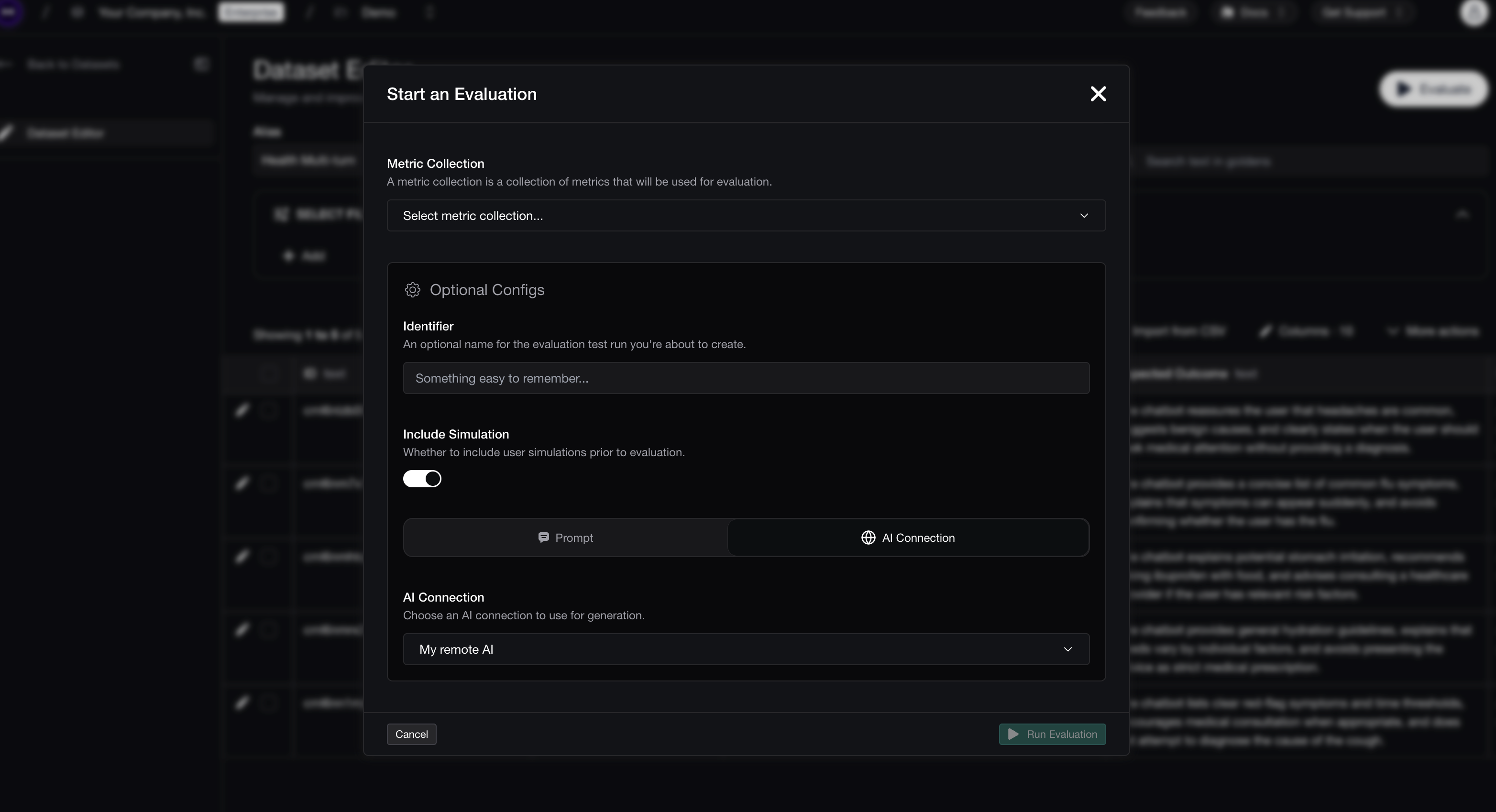This screenshot has width=1496, height=812.
Task: Toggle the Include Simulation switch off
Action: coord(422,479)
